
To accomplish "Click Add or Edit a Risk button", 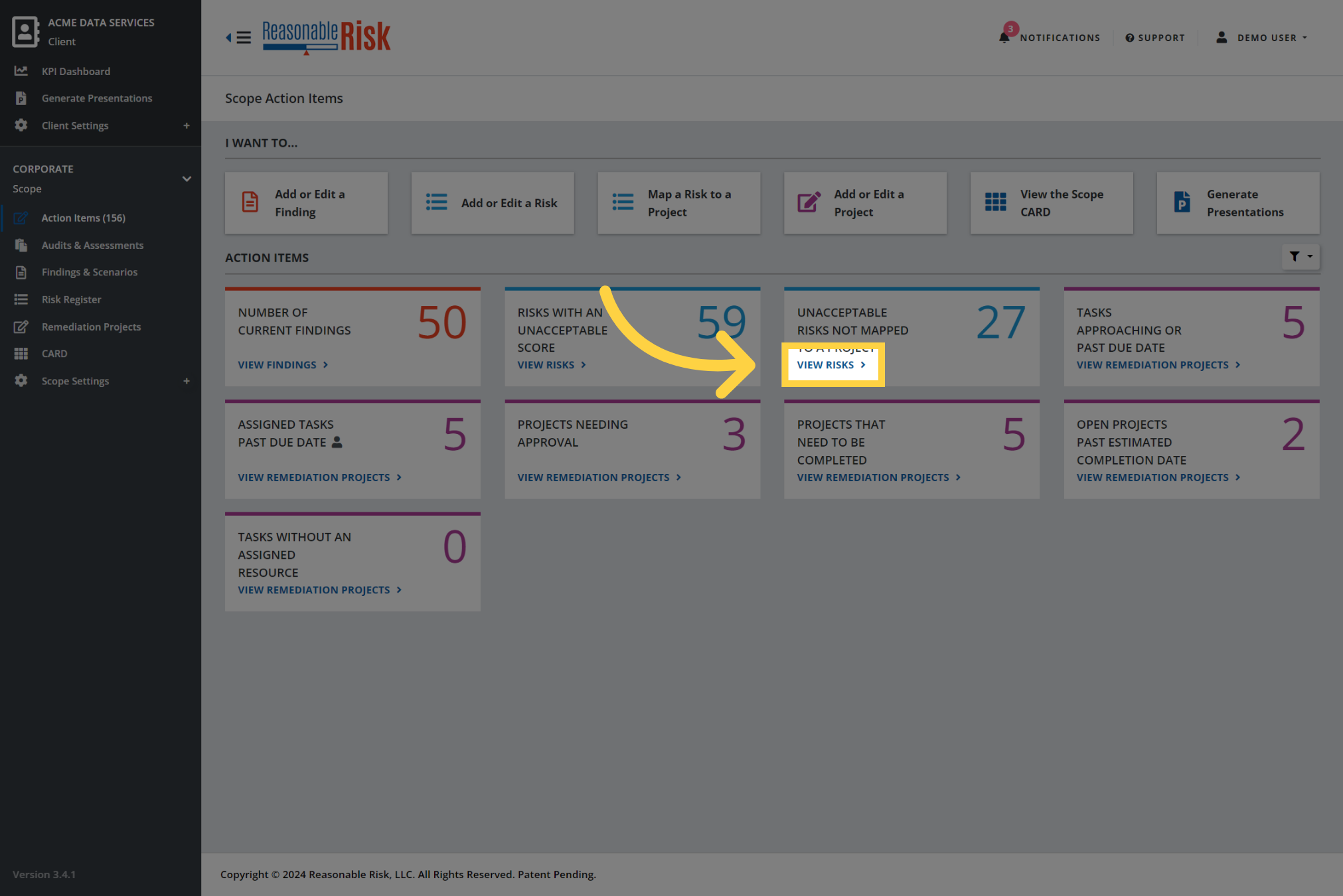I will [493, 203].
